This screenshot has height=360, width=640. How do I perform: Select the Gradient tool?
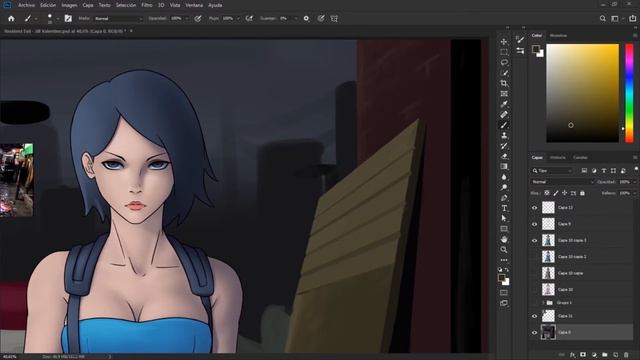pos(504,167)
